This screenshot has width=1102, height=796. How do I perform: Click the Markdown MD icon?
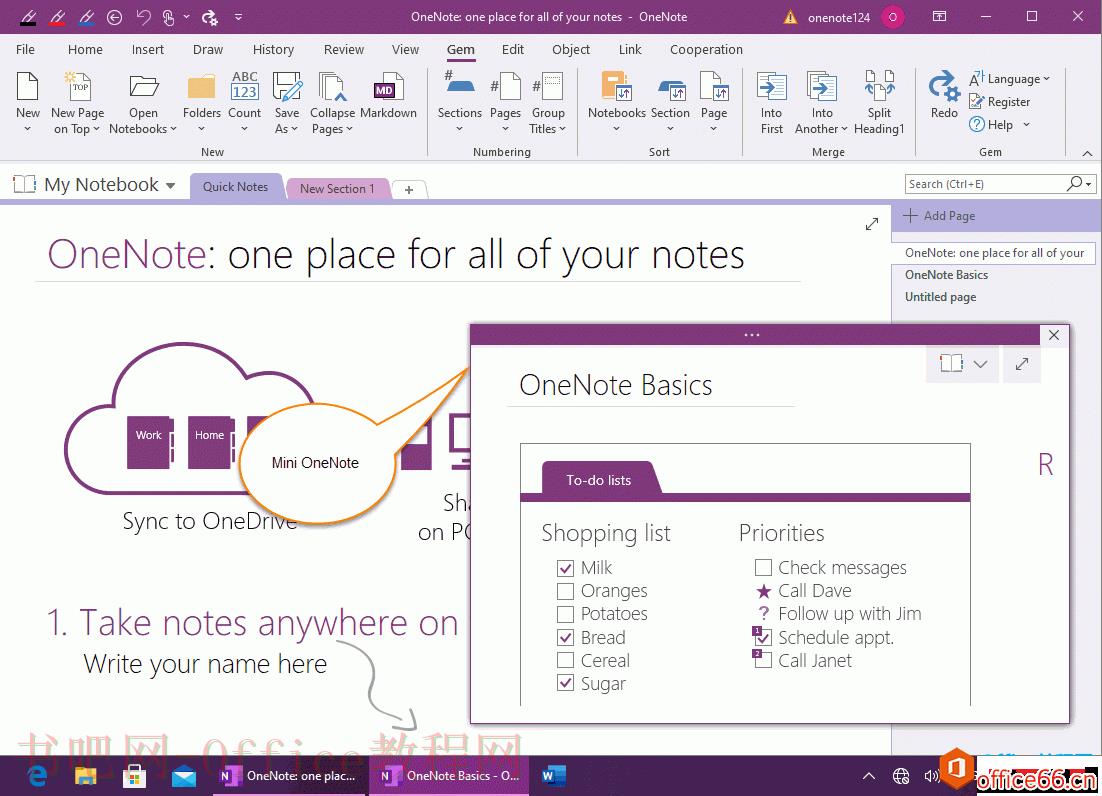[388, 86]
